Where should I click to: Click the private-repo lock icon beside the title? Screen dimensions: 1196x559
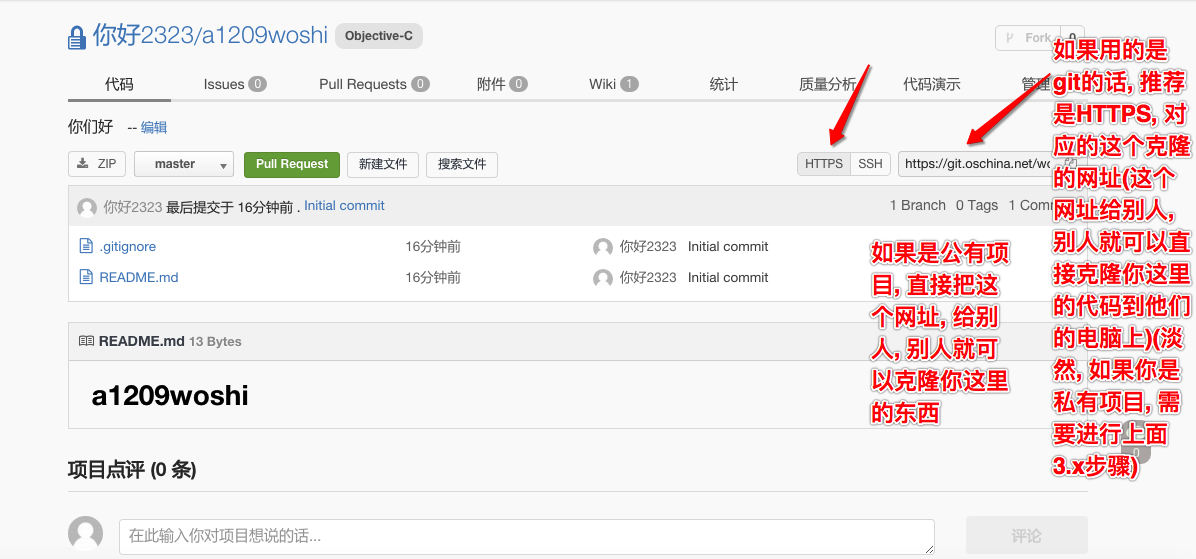[x=77, y=37]
